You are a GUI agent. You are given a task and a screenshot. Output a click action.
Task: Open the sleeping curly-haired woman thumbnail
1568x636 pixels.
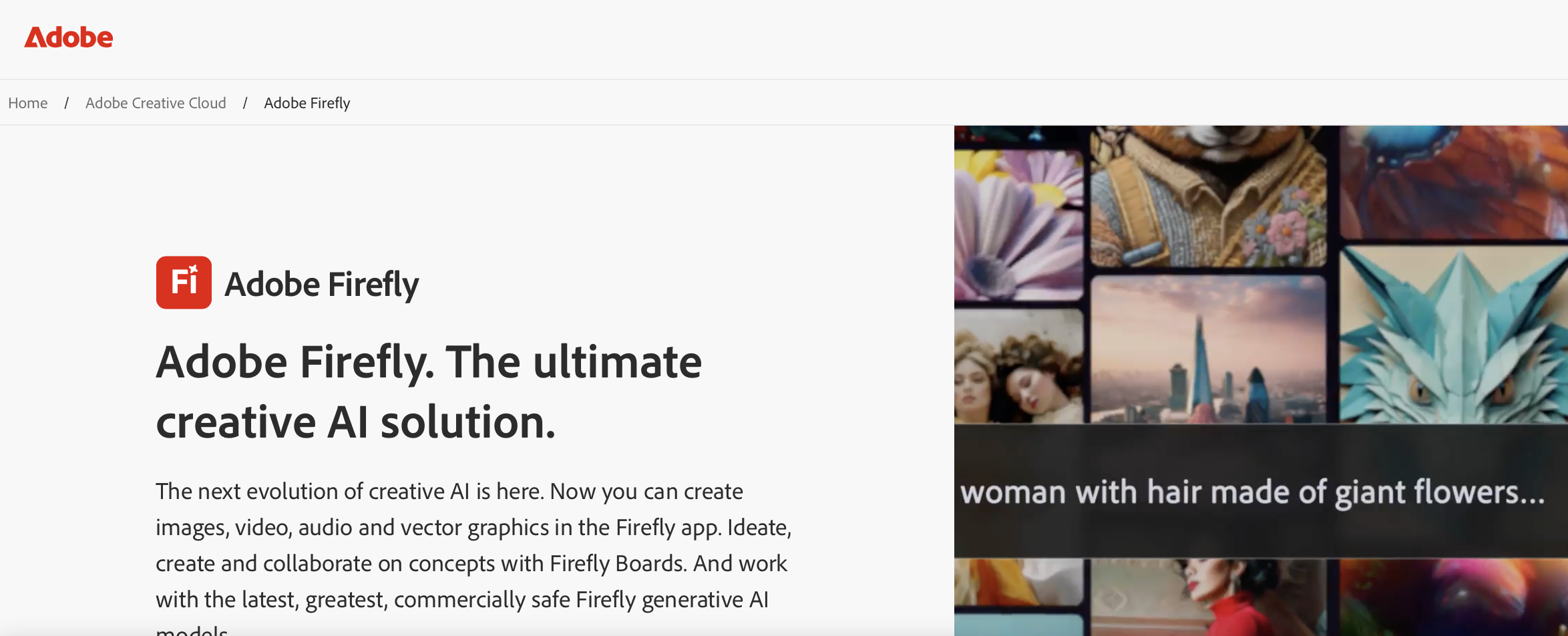[1018, 366]
